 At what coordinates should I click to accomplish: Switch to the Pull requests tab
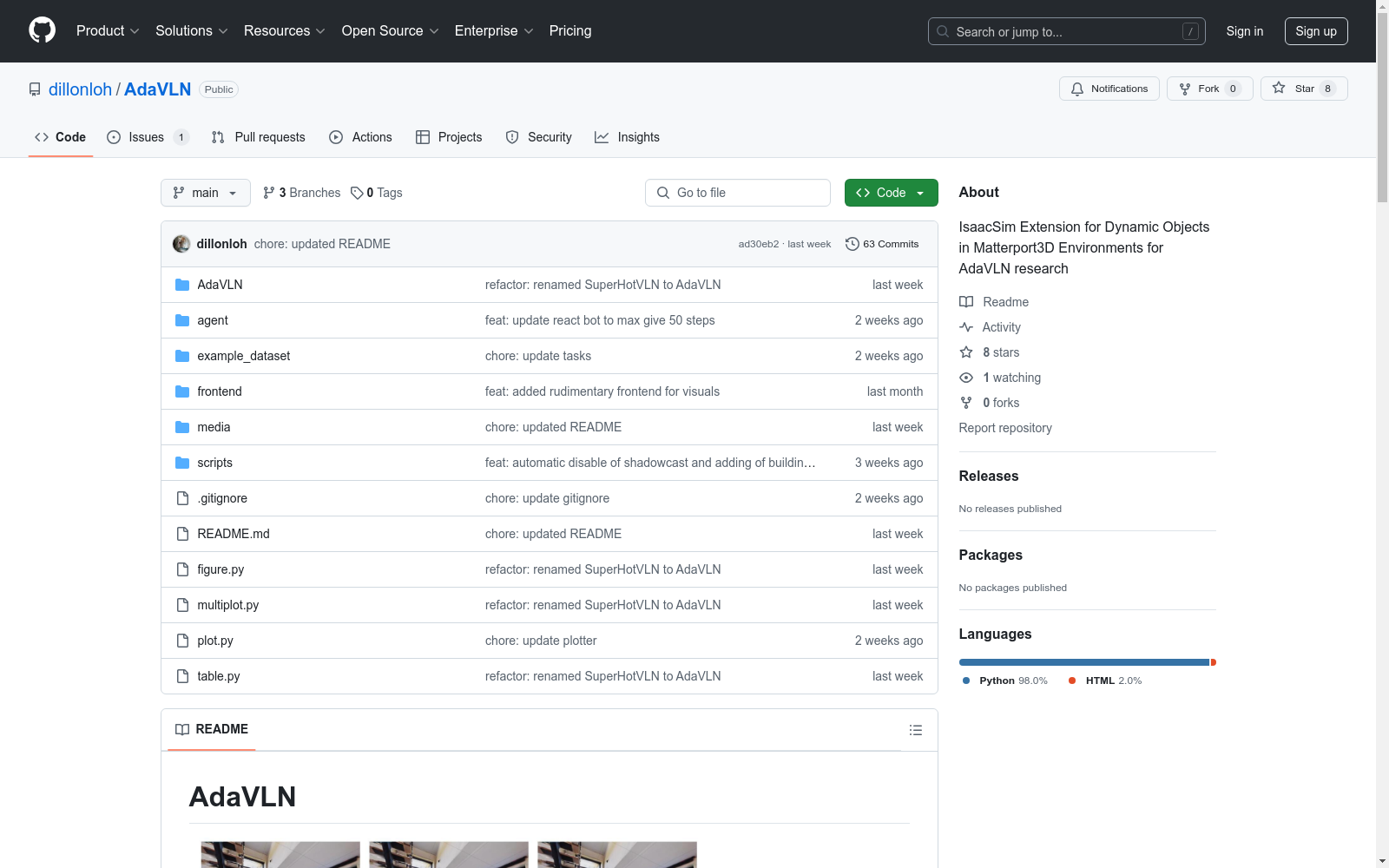(259, 137)
